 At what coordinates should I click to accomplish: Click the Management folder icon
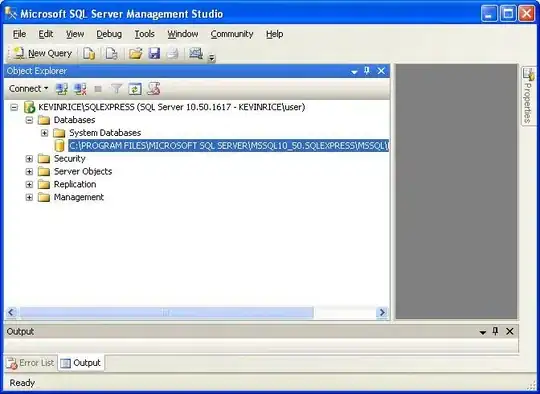[44, 197]
